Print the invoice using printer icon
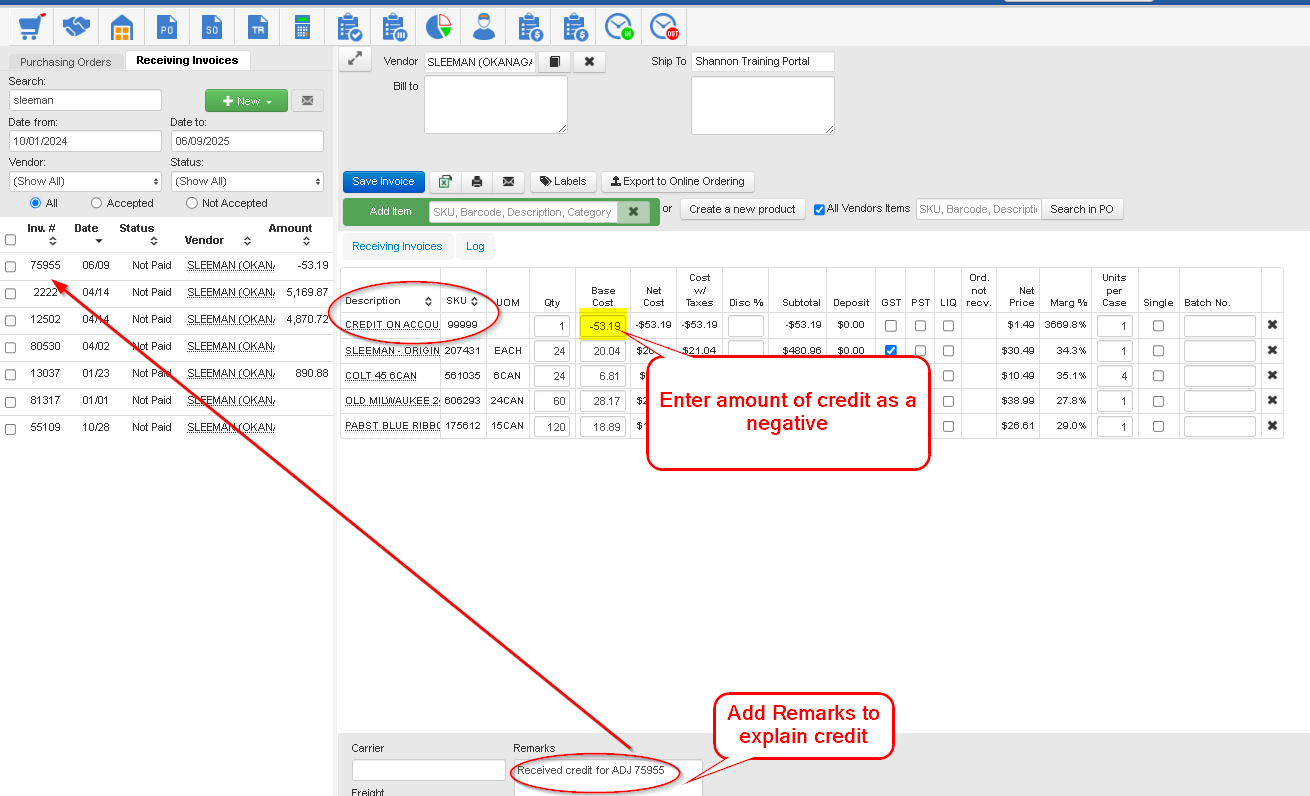The height and width of the screenshot is (796, 1310). [477, 182]
